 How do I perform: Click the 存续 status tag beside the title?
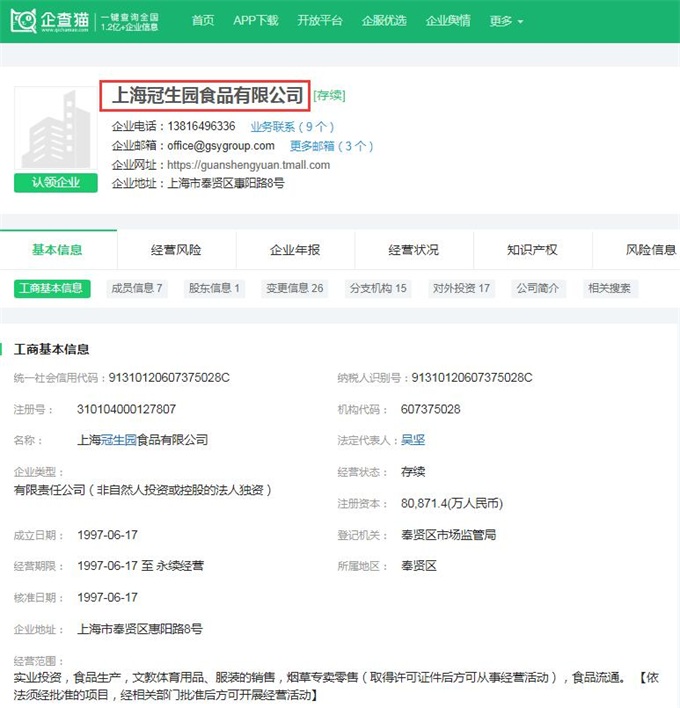(x=329, y=95)
